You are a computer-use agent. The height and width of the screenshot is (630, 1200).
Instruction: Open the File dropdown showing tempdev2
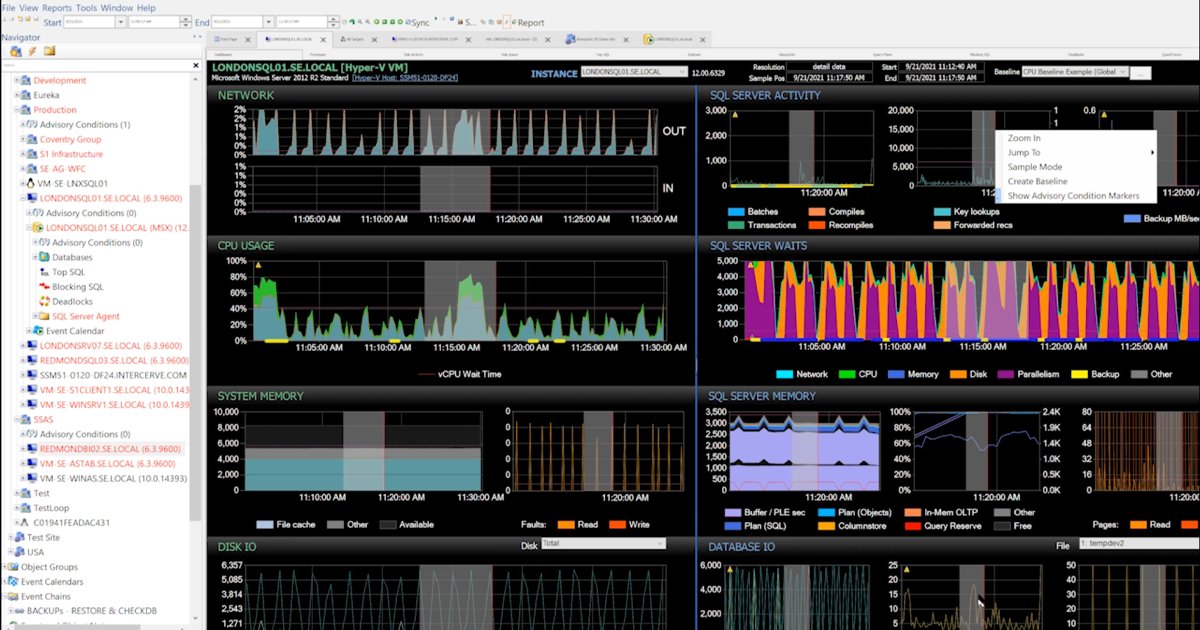pos(1139,544)
